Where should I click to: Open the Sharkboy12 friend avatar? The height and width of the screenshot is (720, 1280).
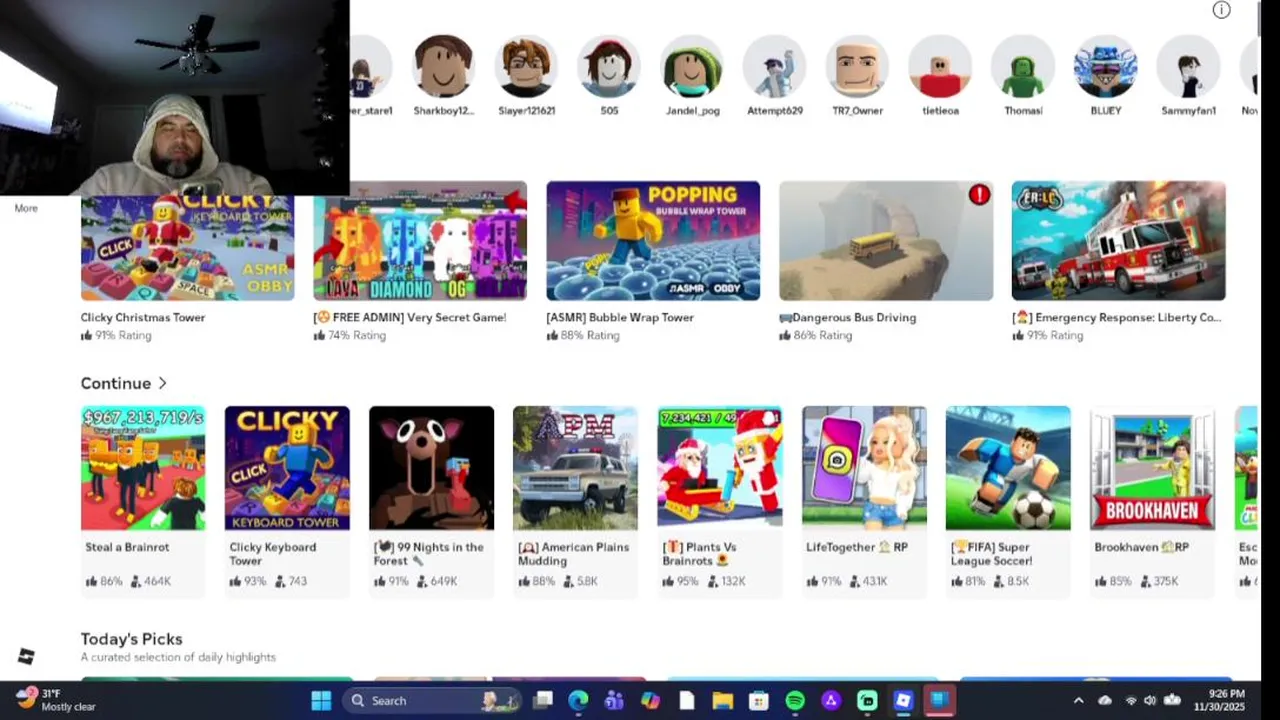tap(443, 66)
